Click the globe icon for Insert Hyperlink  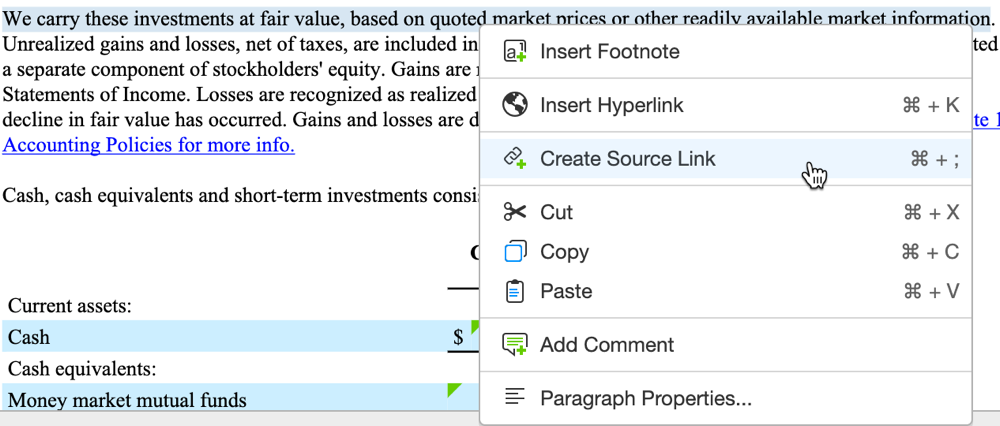[515, 105]
